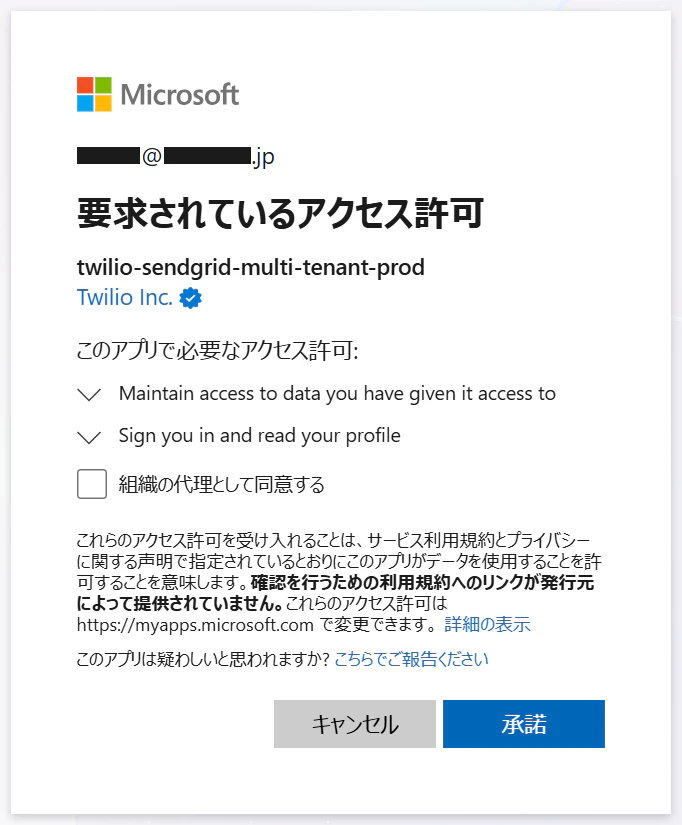Click the 承諾 button to accept permissions
The height and width of the screenshot is (825, 682).
(524, 723)
